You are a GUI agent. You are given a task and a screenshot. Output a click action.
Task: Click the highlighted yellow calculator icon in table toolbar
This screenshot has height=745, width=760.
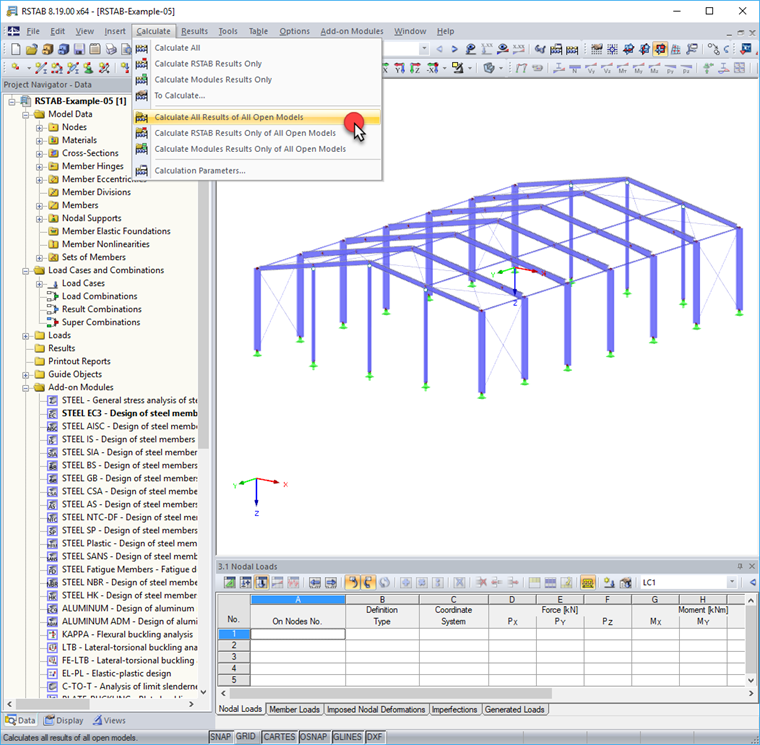pos(587,582)
